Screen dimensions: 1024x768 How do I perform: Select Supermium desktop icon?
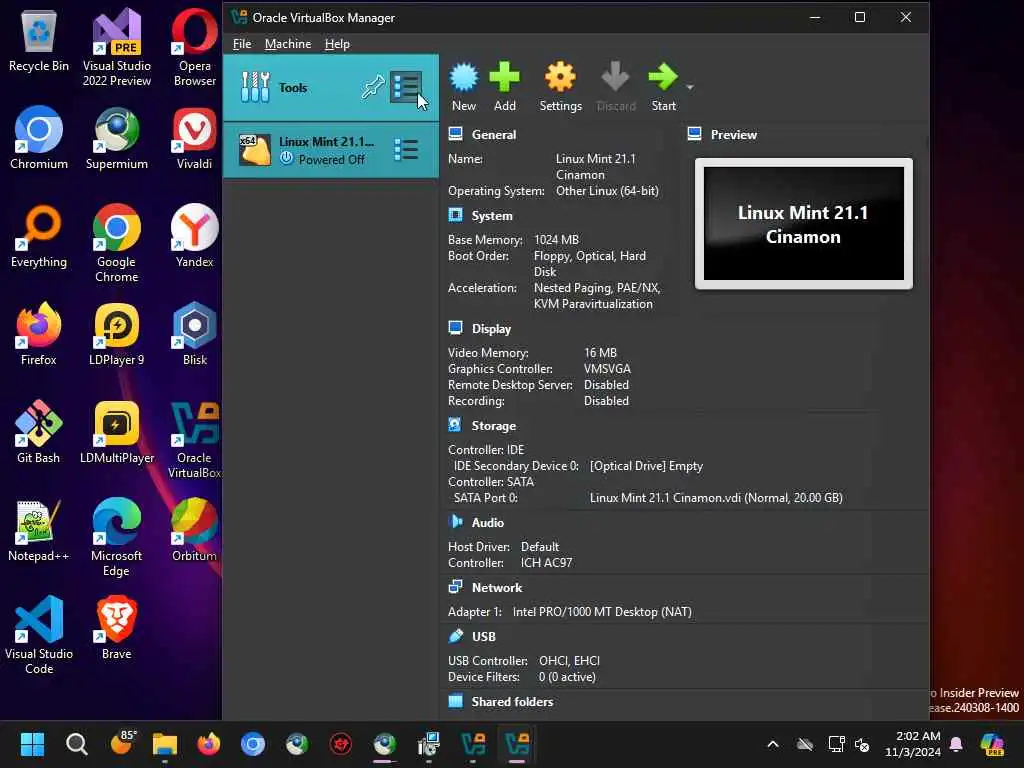(117, 138)
